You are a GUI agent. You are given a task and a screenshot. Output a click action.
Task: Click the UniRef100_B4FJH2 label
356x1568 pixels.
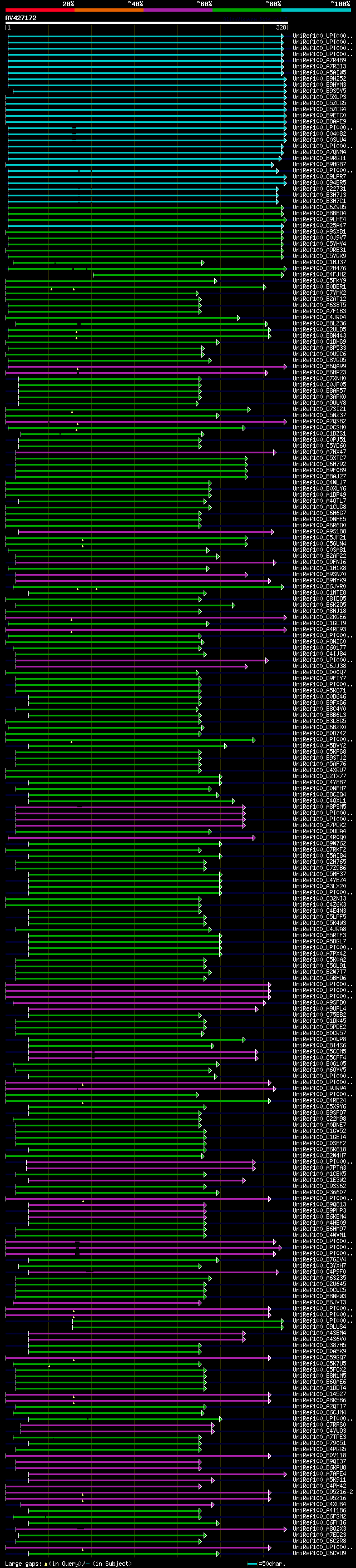319,275
